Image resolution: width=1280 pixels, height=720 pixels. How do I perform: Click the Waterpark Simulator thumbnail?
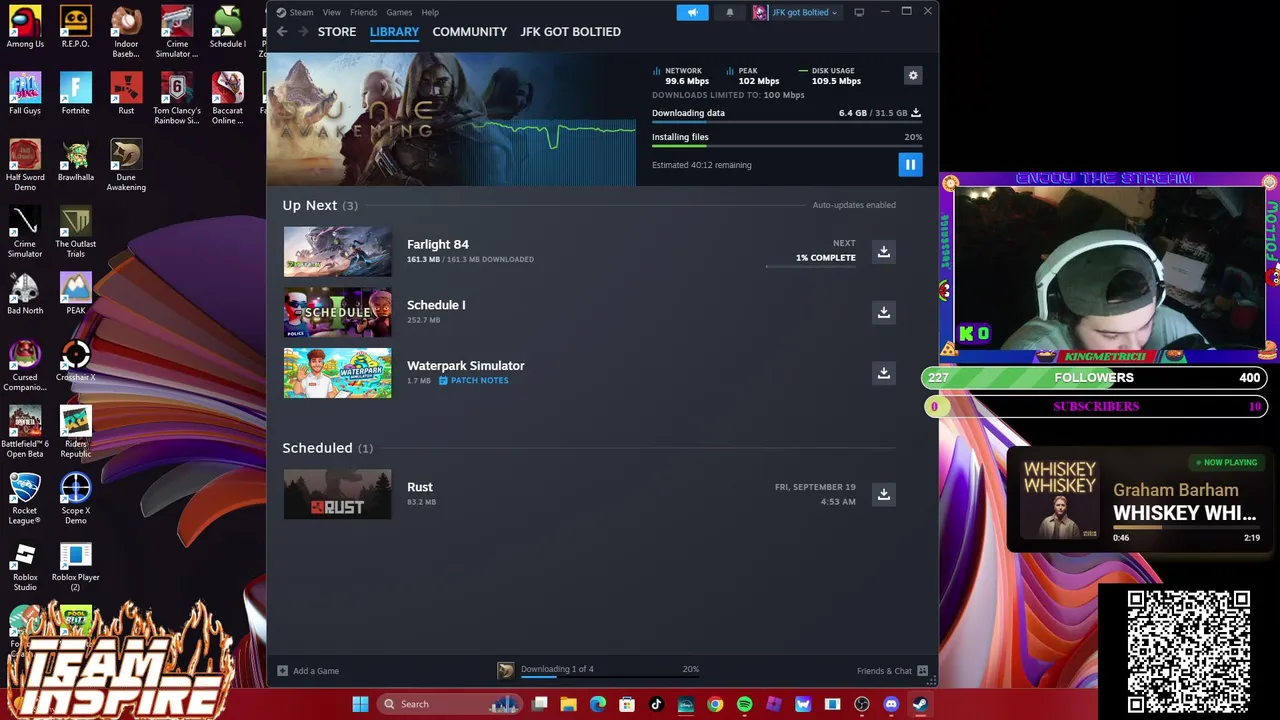tap(337, 373)
